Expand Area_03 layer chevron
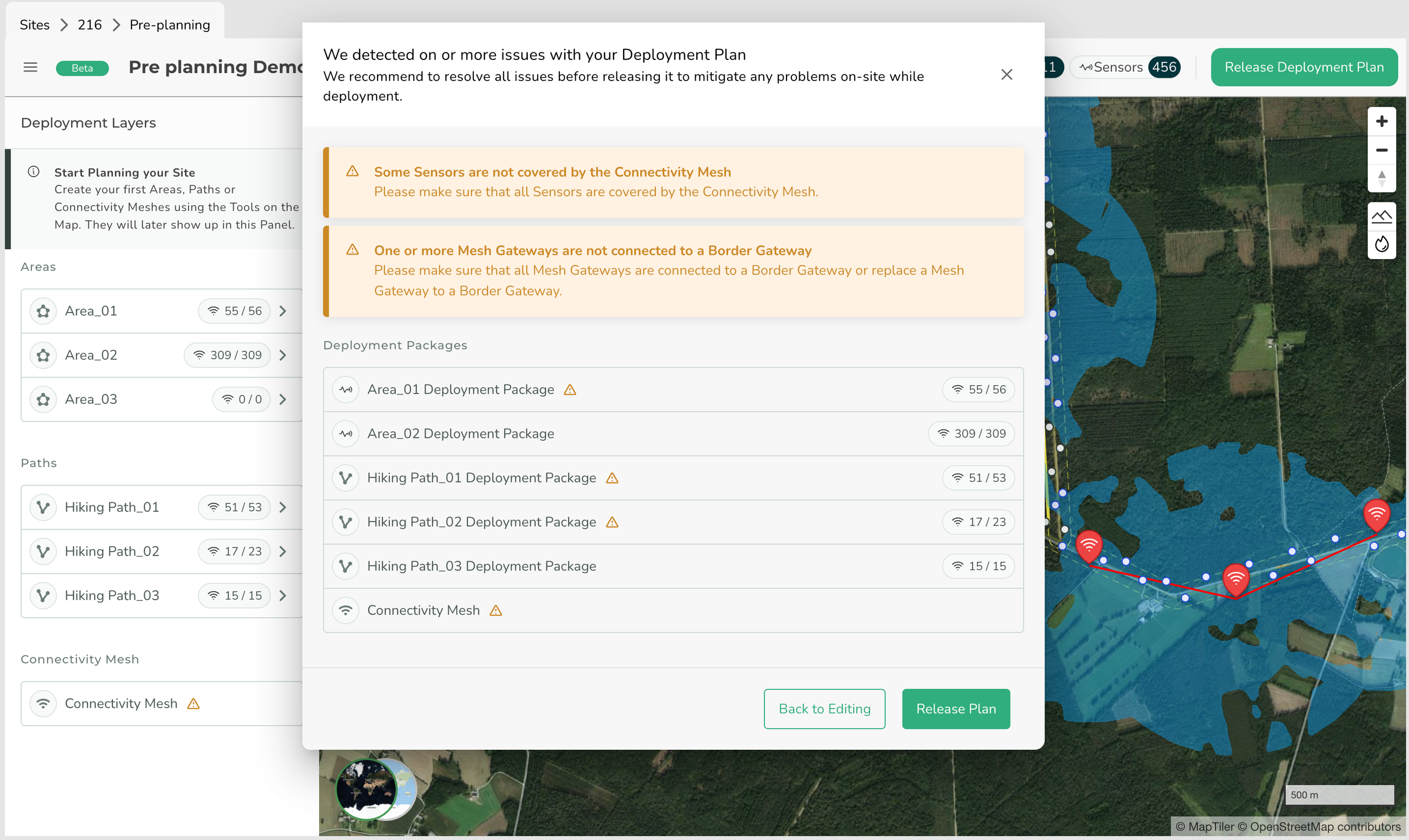The image size is (1409, 840). click(282, 399)
